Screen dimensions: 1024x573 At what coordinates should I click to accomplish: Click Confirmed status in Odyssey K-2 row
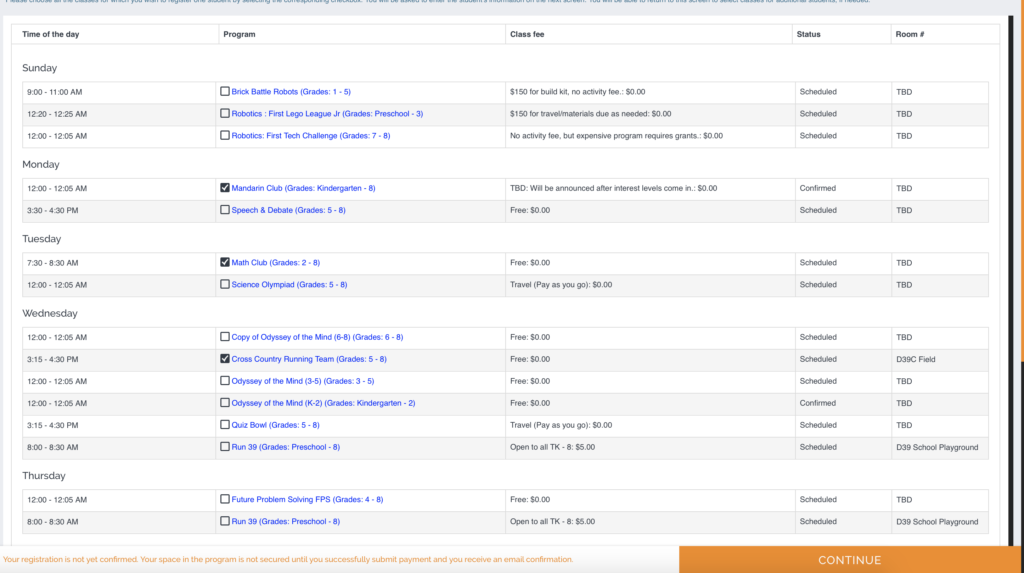pos(818,403)
